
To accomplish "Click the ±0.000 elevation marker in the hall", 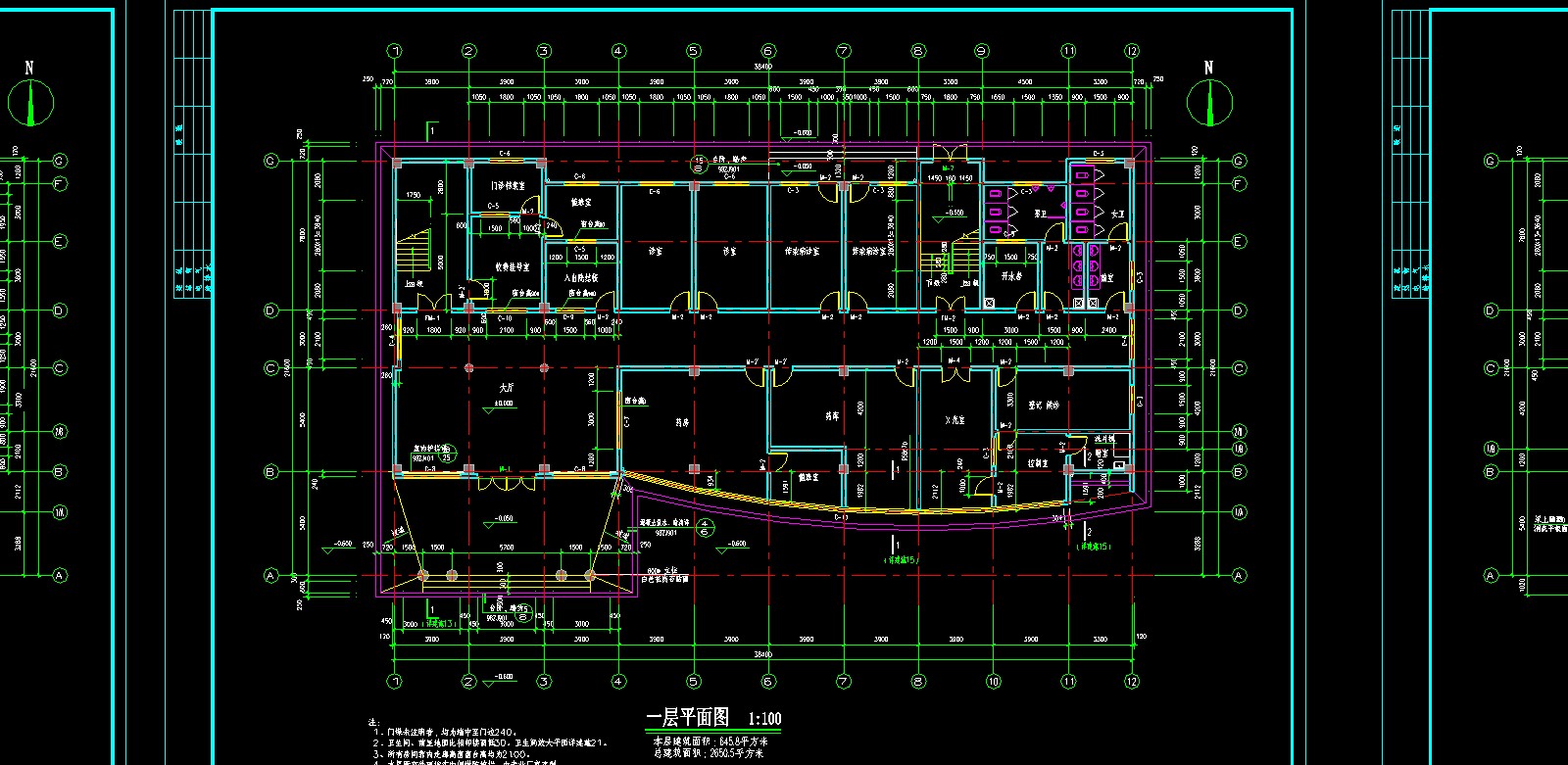I will [x=503, y=403].
